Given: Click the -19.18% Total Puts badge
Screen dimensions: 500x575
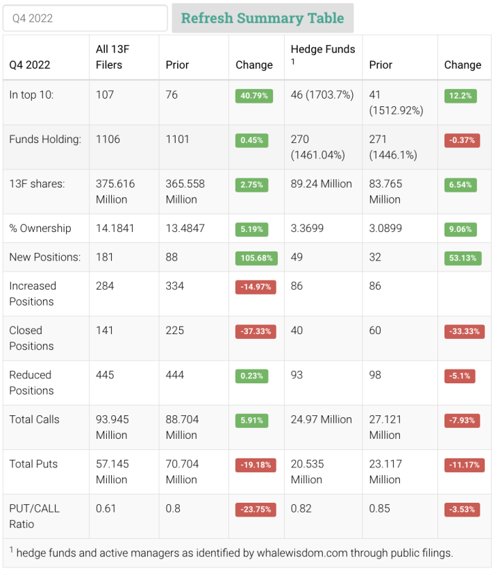Looking at the screenshot, I should pyautogui.click(x=255, y=465).
